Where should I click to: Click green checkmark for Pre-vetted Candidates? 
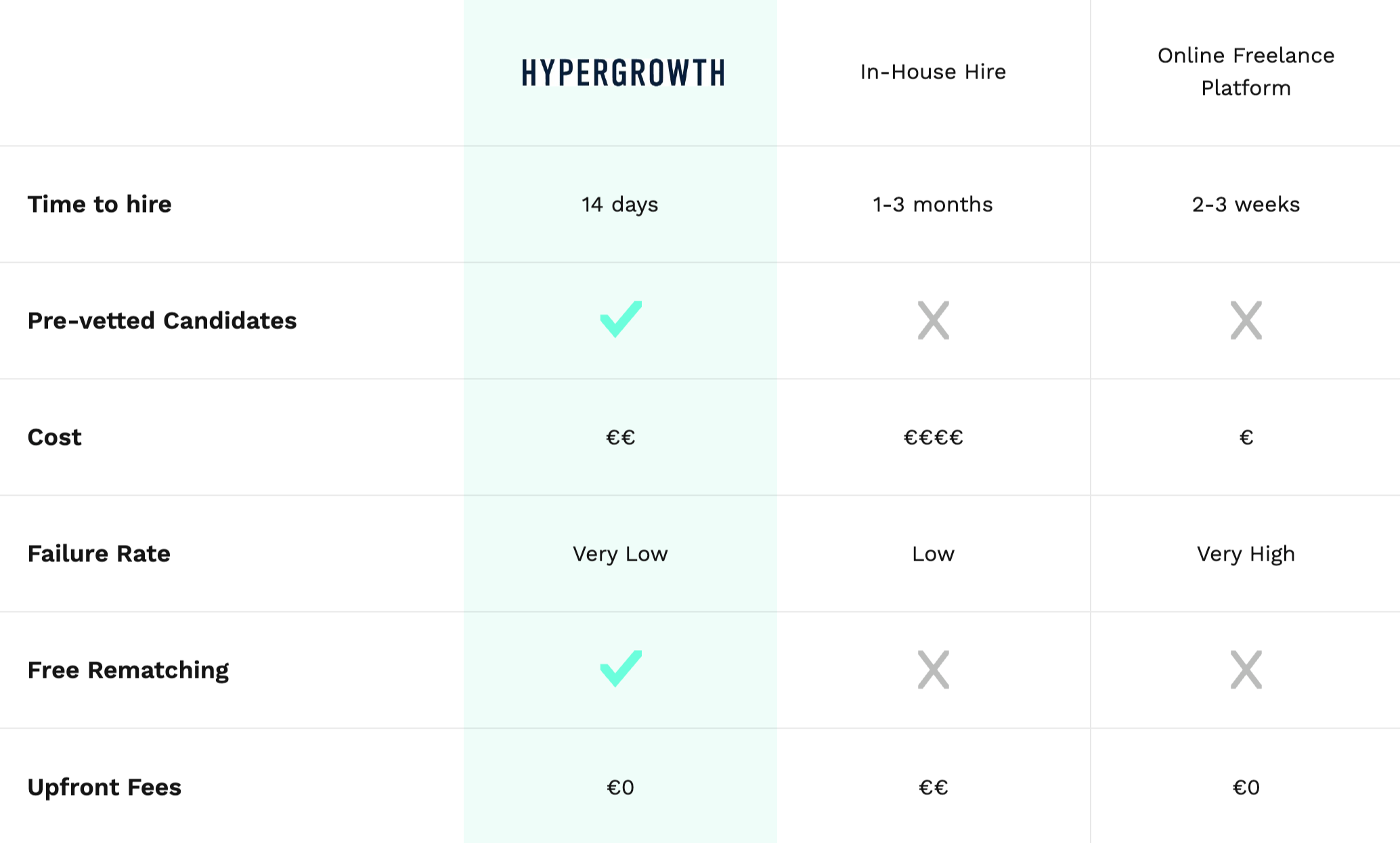[621, 319]
